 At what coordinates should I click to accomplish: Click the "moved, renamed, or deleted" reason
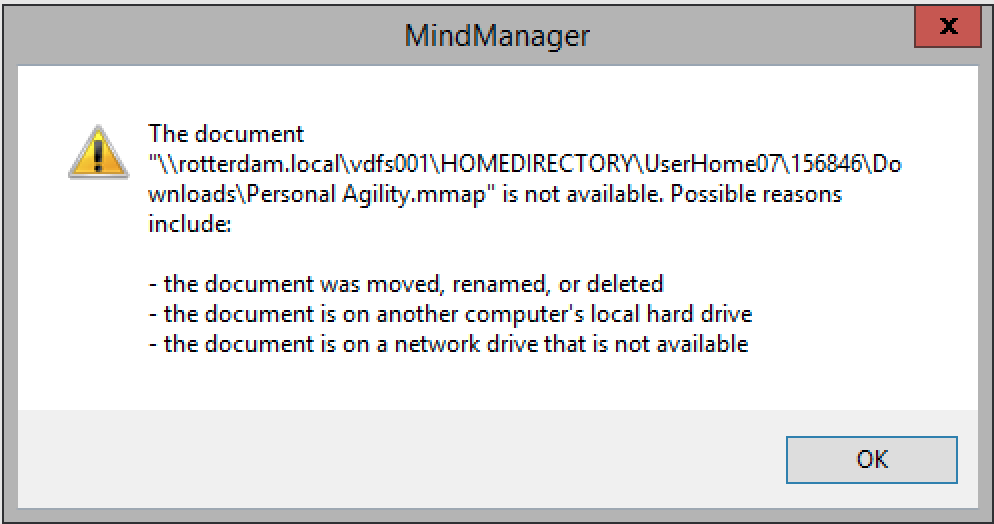(x=523, y=284)
